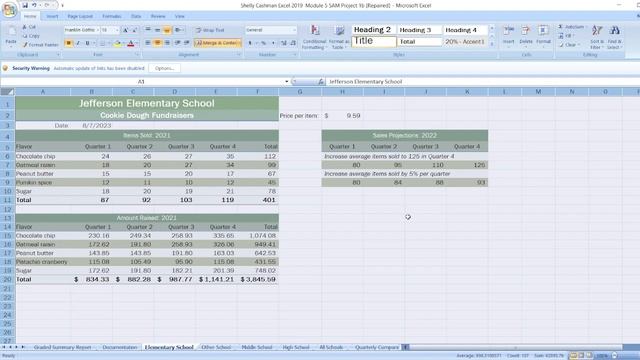Open the General number format dropdown
The image size is (640, 360).
point(294,30)
